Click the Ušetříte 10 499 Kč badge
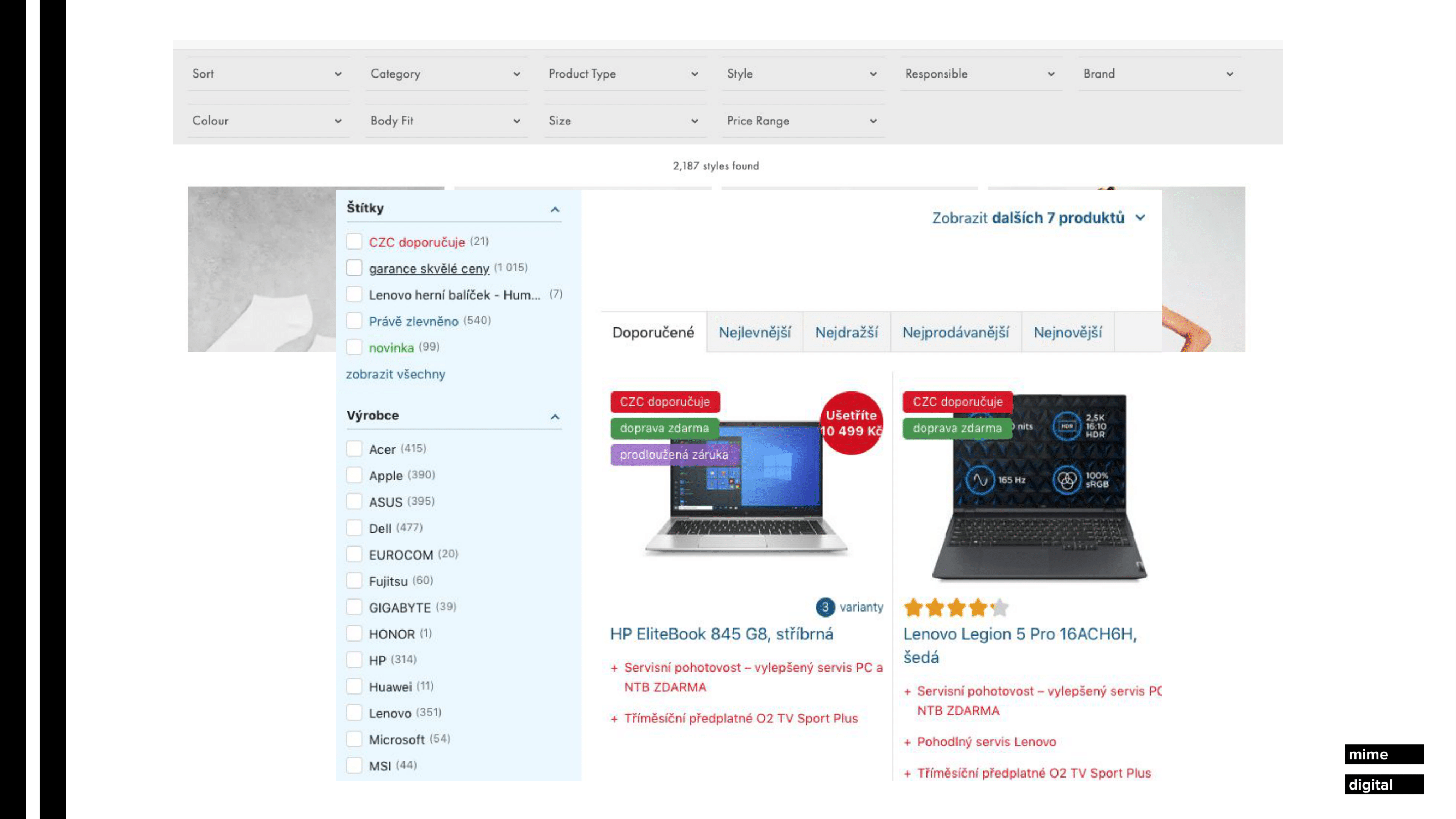Viewport: 1456px width, 819px height. point(852,423)
